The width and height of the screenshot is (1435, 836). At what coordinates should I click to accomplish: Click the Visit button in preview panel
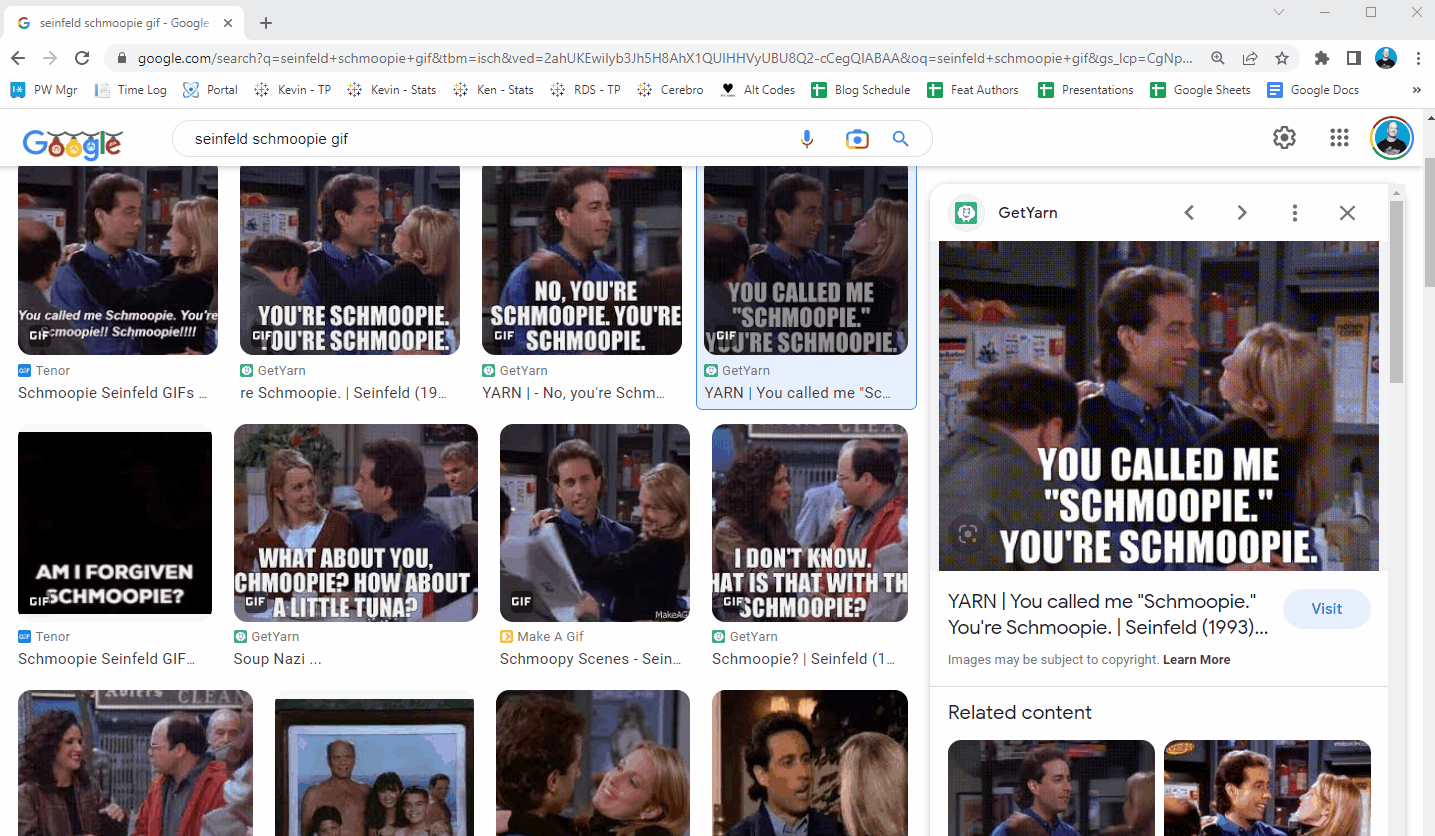pos(1326,609)
